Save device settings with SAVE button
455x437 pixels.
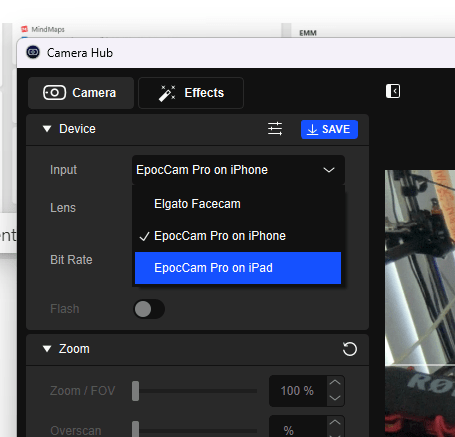329,129
